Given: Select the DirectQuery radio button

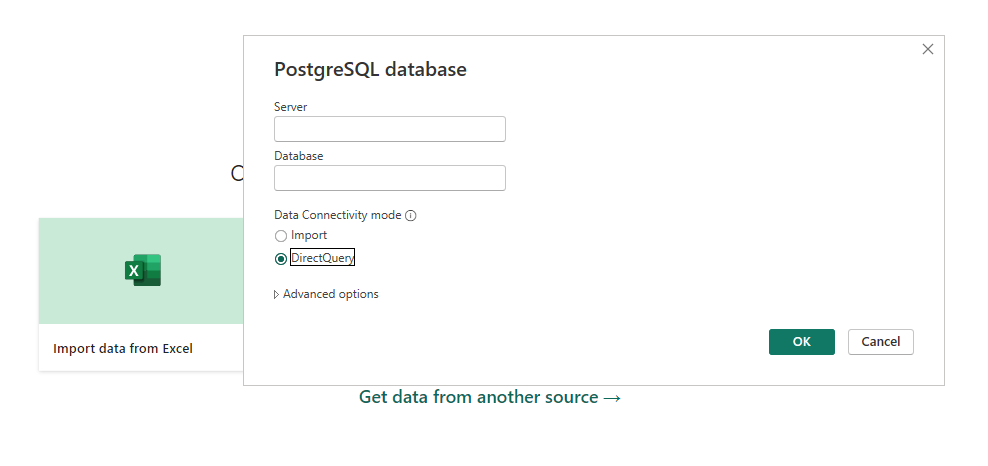Looking at the screenshot, I should (x=281, y=259).
